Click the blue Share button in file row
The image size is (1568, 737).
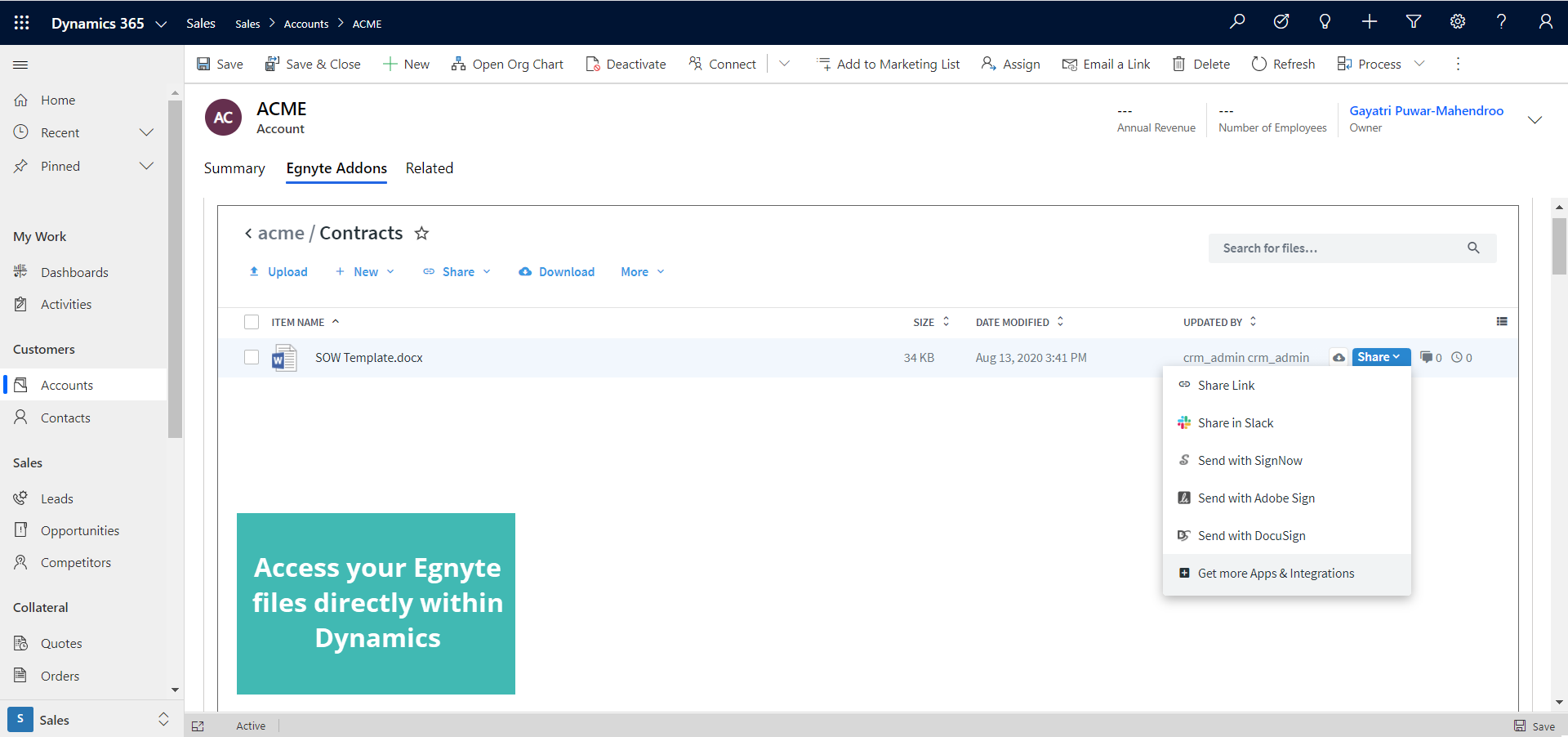[1381, 357]
